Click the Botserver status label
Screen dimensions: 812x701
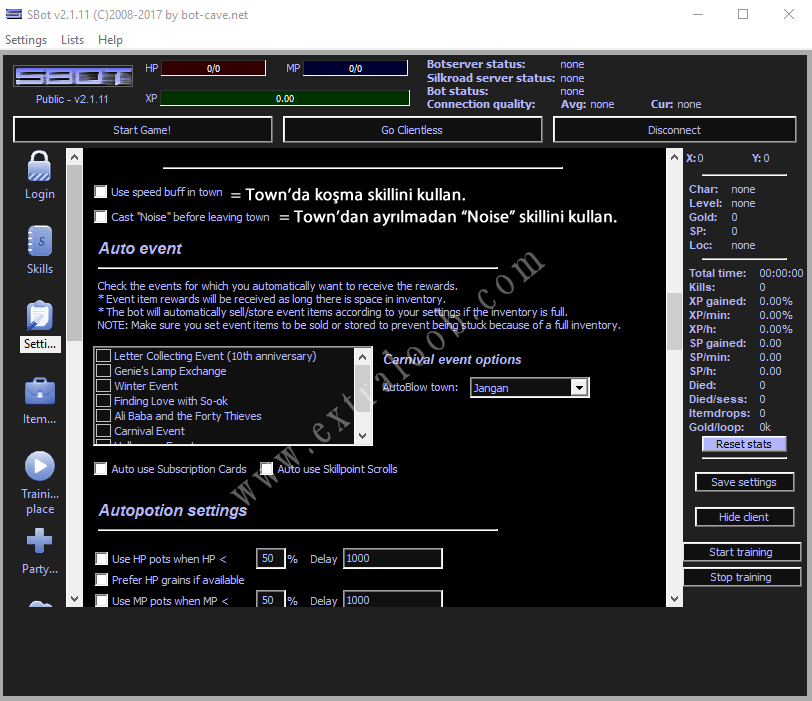pos(476,64)
